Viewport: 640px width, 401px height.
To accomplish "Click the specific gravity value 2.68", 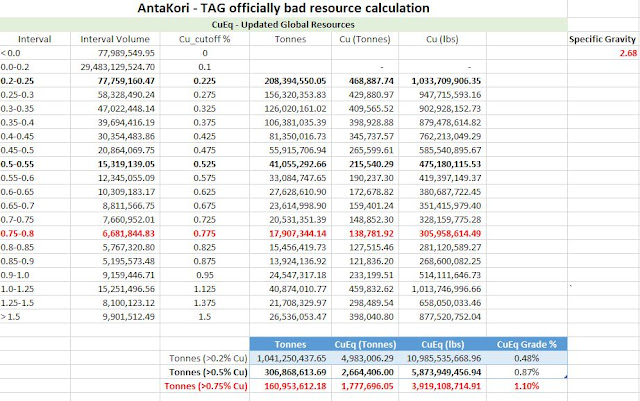I will [x=628, y=53].
